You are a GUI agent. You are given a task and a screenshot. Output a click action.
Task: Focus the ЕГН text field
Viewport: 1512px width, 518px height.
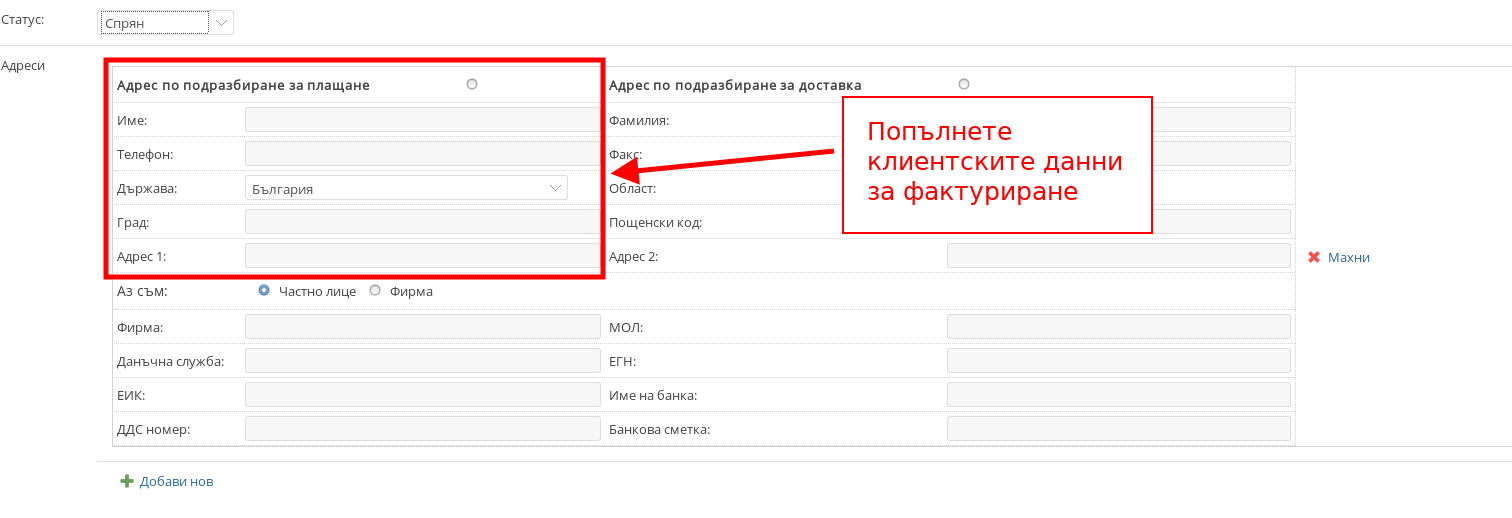[x=1118, y=361]
